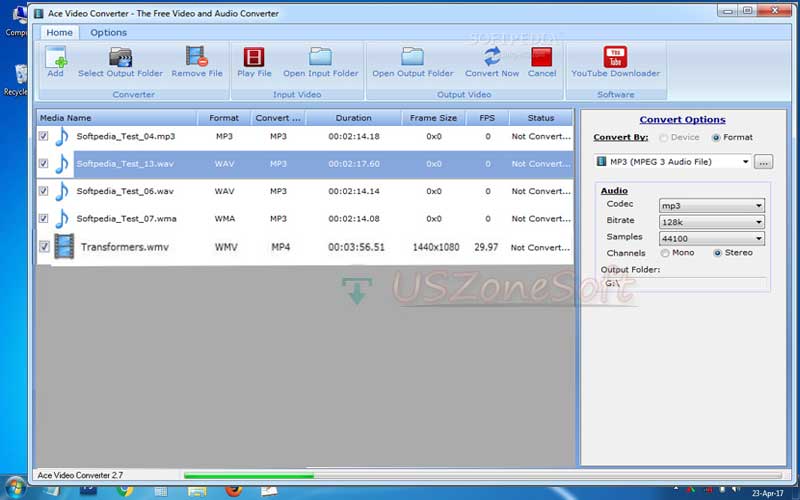Click Chrome icon in taskbar
The height and width of the screenshot is (500, 800).
pyautogui.click(x=124, y=490)
